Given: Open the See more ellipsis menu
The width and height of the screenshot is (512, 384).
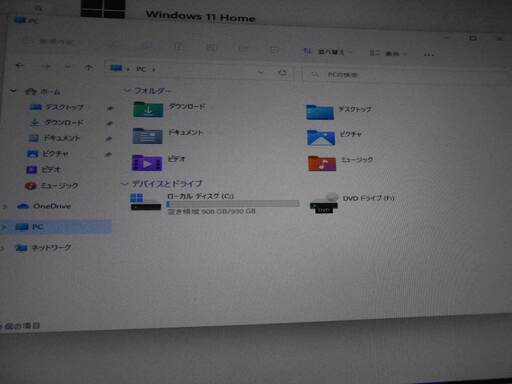Looking at the screenshot, I should point(429,55).
